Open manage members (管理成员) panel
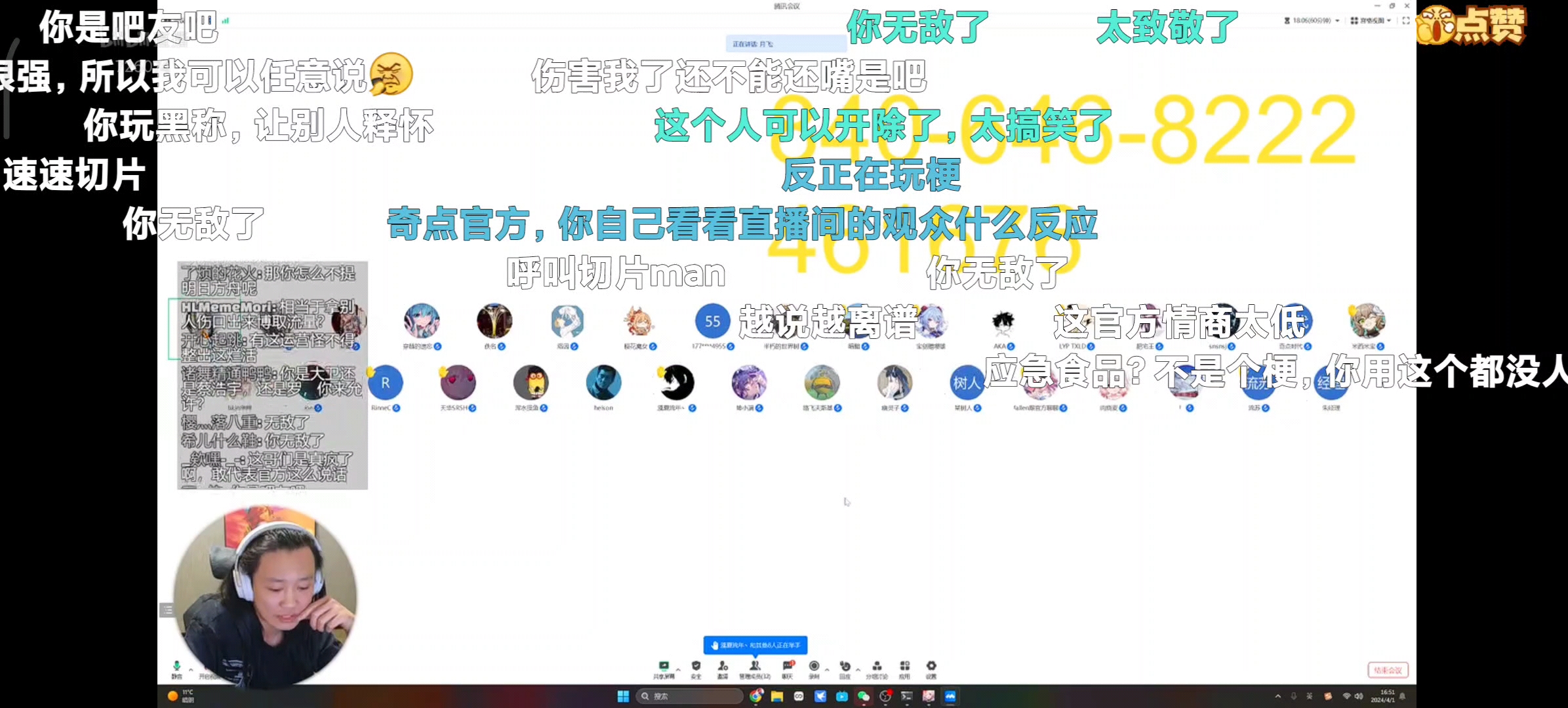 coord(755,666)
